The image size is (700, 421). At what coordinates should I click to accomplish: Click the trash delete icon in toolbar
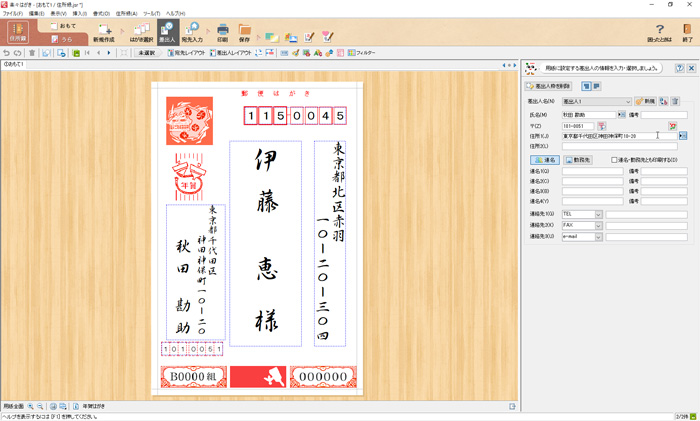pyautogui.click(x=32, y=53)
